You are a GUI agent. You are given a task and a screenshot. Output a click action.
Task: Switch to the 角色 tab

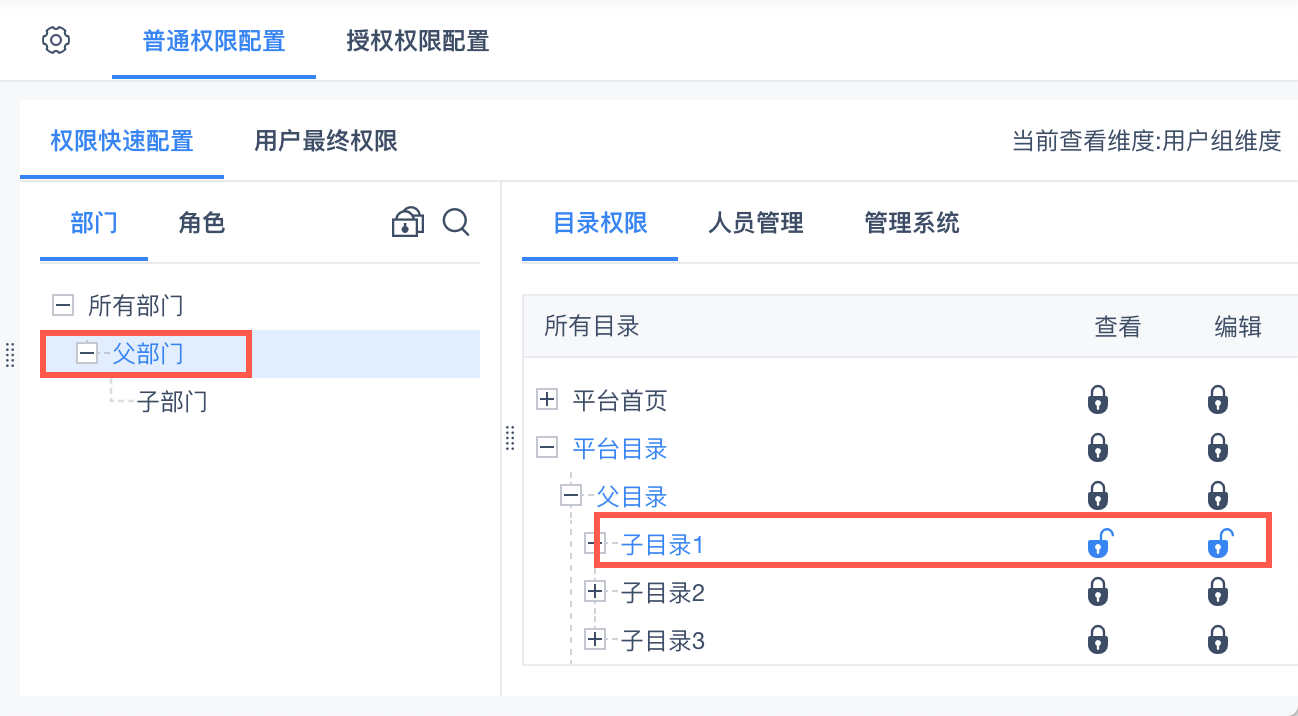click(202, 222)
